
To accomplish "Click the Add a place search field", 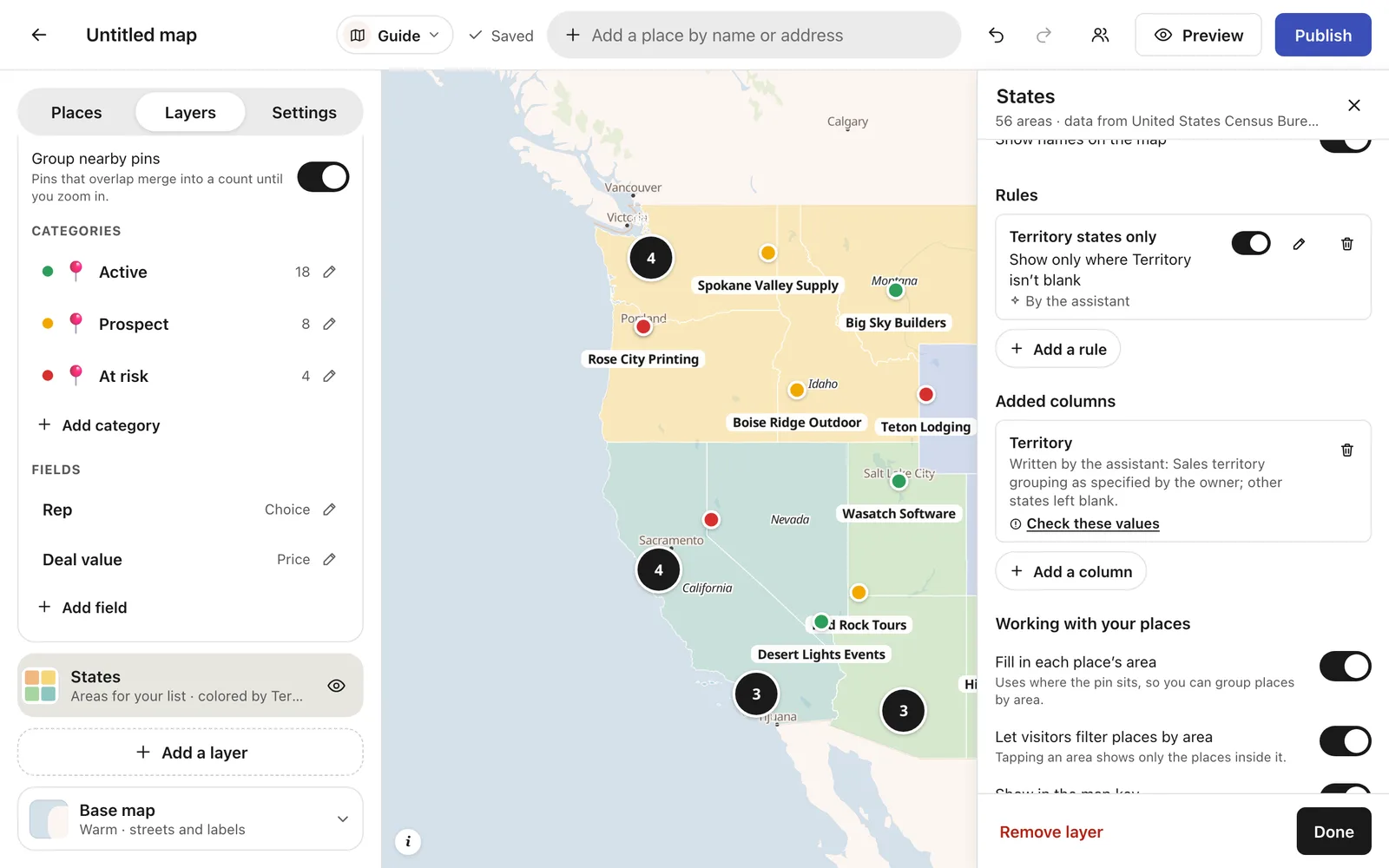I will tap(754, 36).
